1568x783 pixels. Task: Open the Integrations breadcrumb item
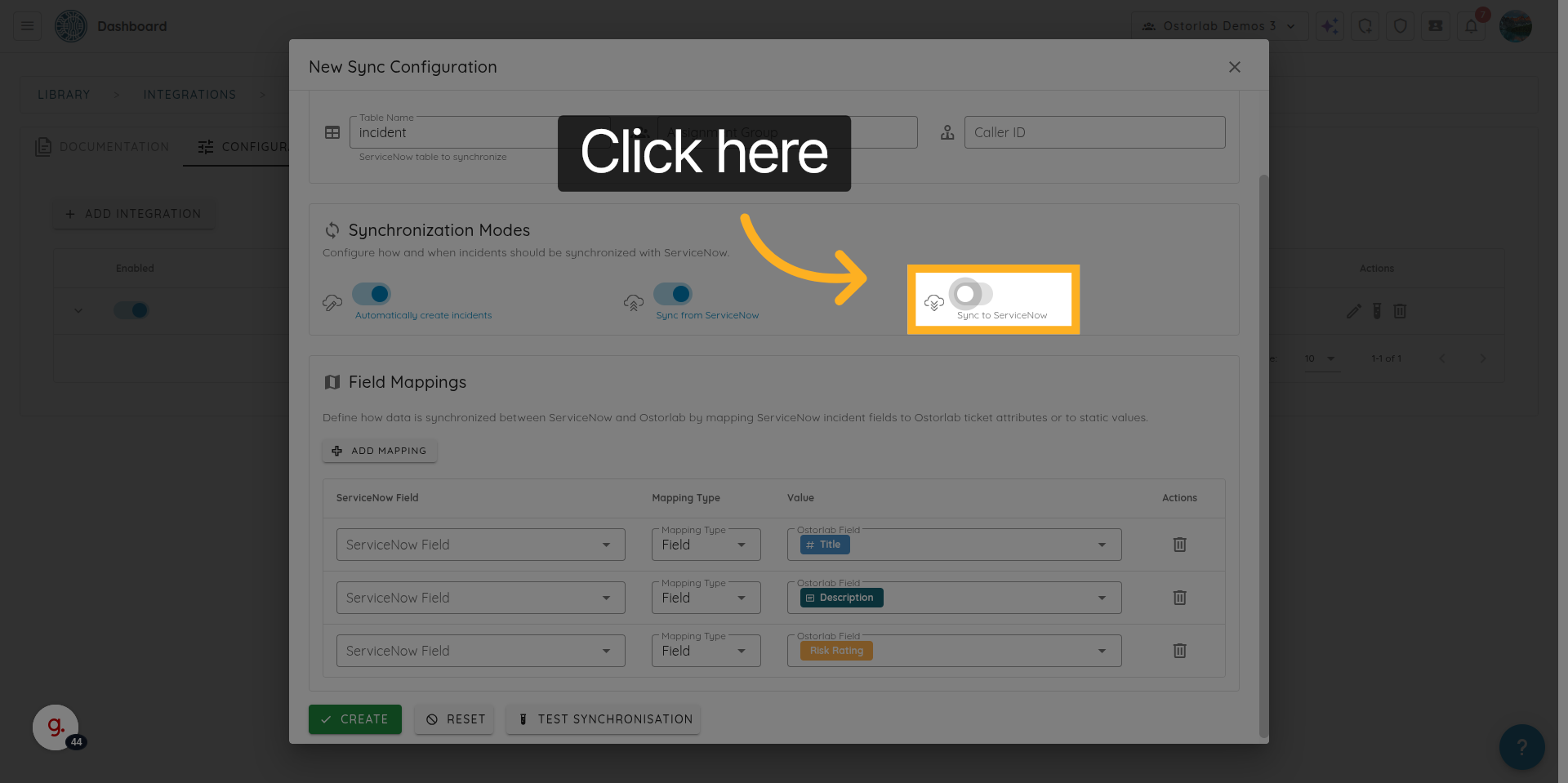tap(189, 94)
